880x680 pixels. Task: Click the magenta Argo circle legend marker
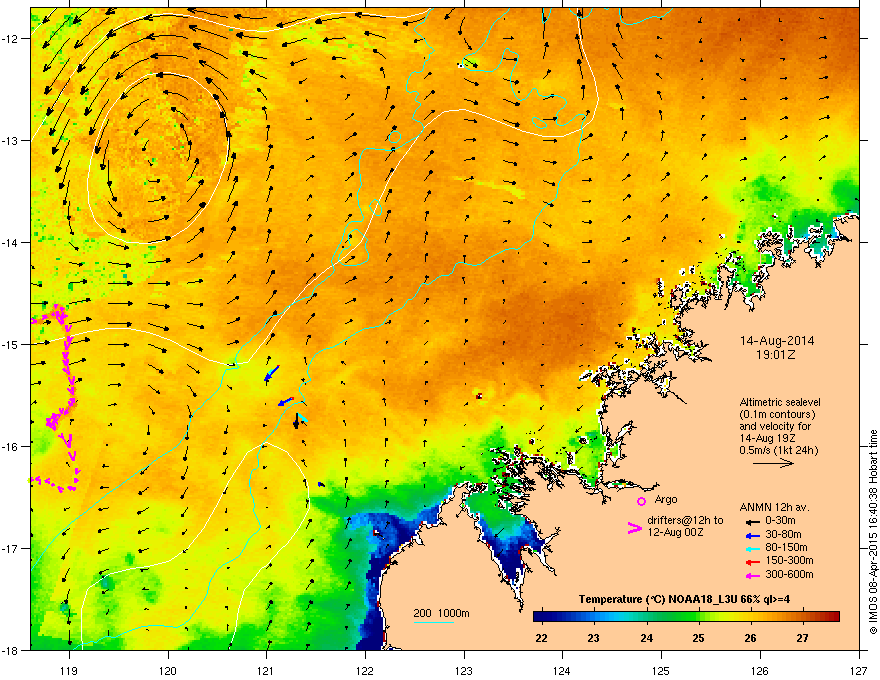(x=641, y=501)
